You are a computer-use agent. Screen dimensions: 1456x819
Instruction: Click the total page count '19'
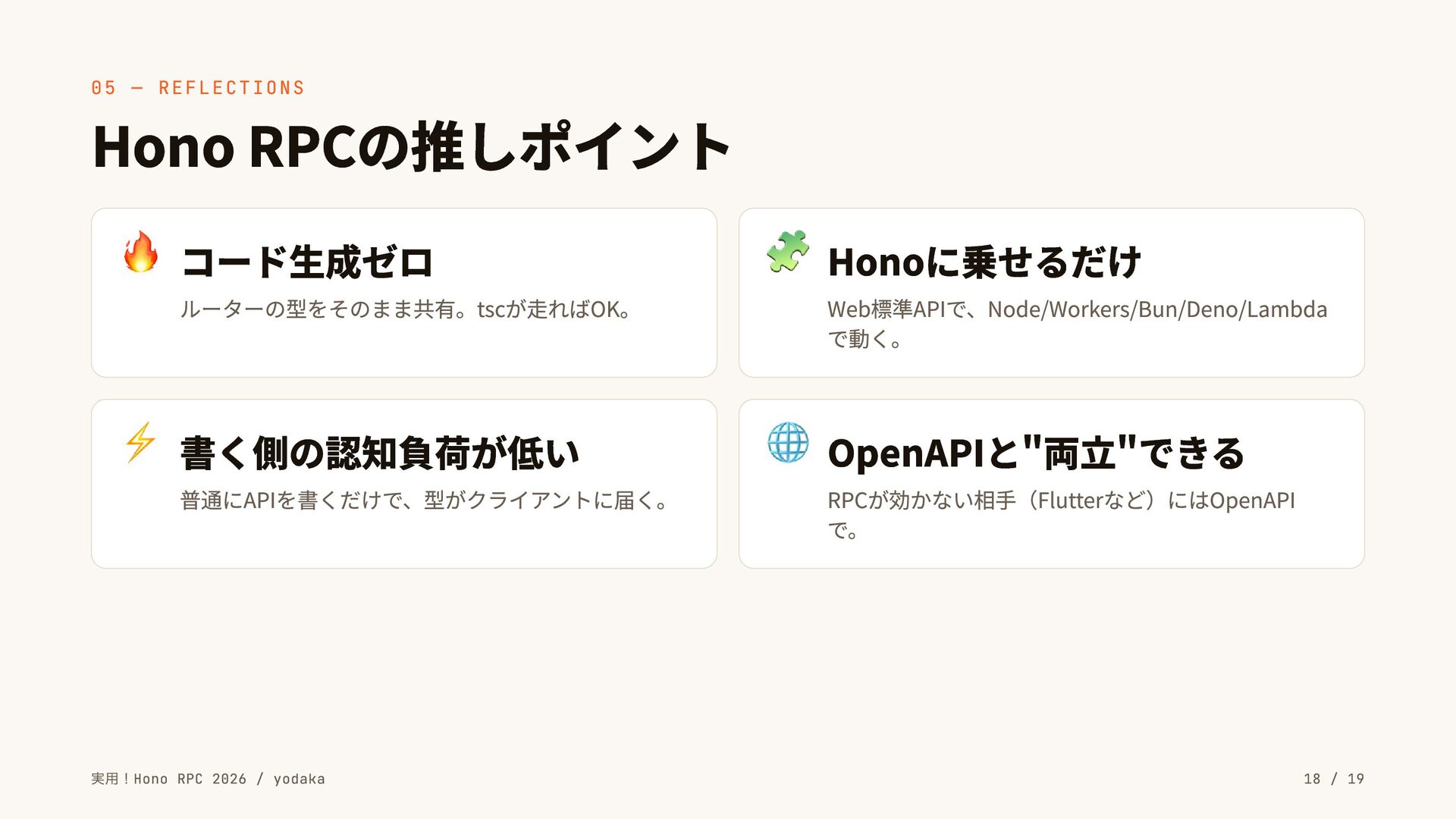pos(1356,779)
